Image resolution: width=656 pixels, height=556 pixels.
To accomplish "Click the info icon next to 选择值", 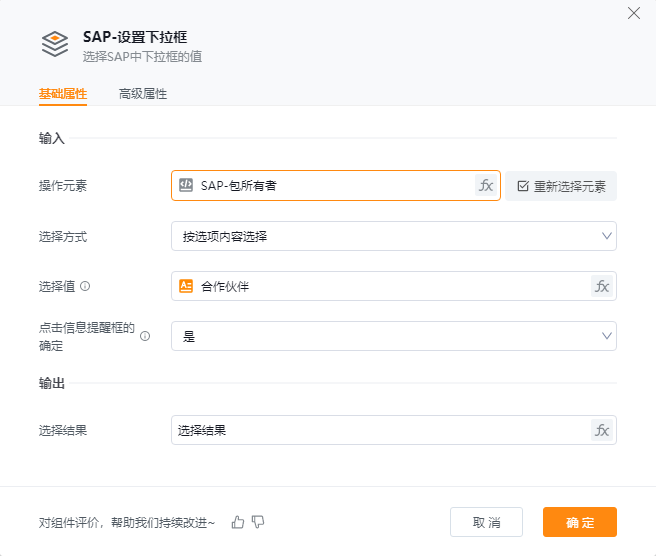I will tap(85, 286).
